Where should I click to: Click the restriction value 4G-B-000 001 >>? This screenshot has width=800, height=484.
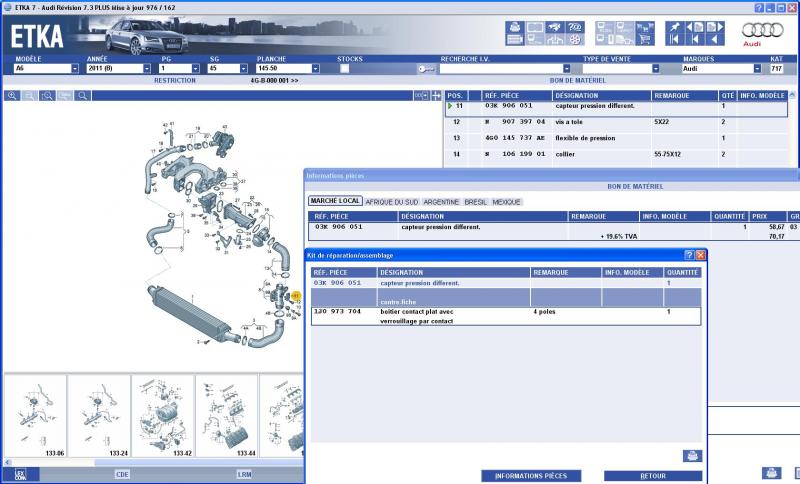tap(274, 81)
